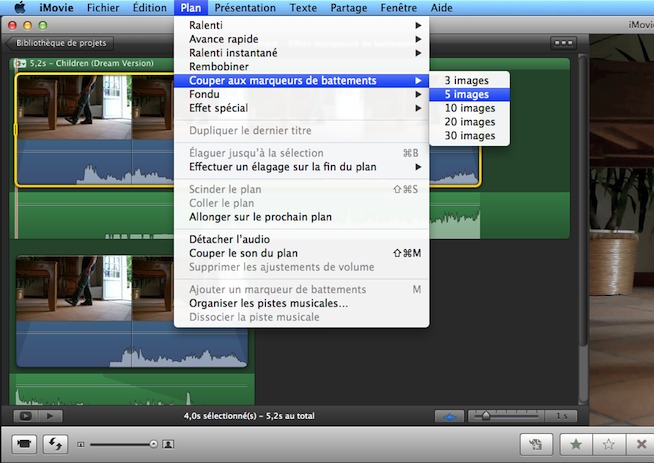The height and width of the screenshot is (463, 654).
Task: Pick 5 images in the submenu
Action: (x=469, y=94)
